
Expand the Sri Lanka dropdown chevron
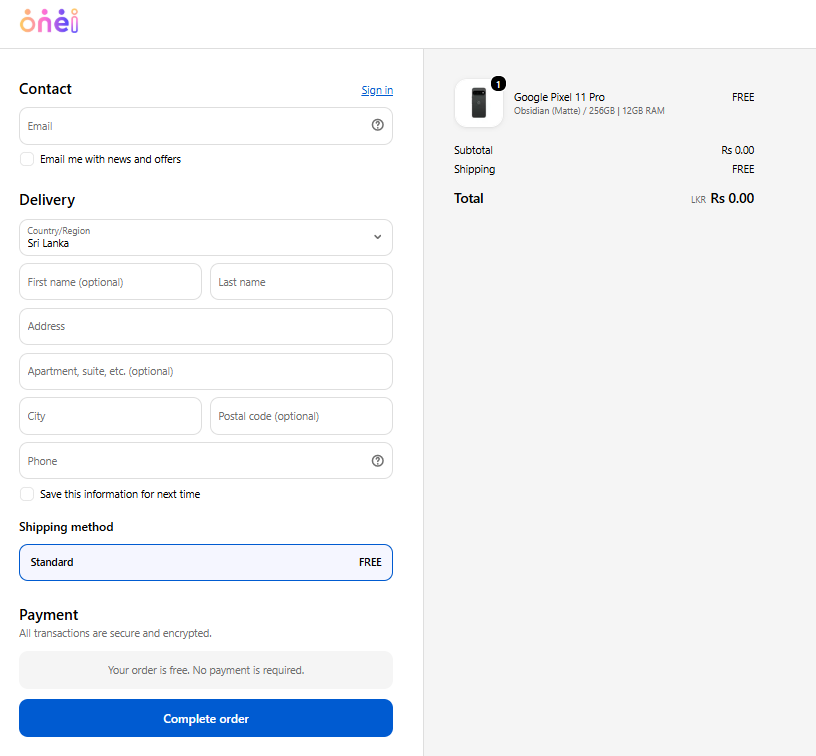pos(377,237)
